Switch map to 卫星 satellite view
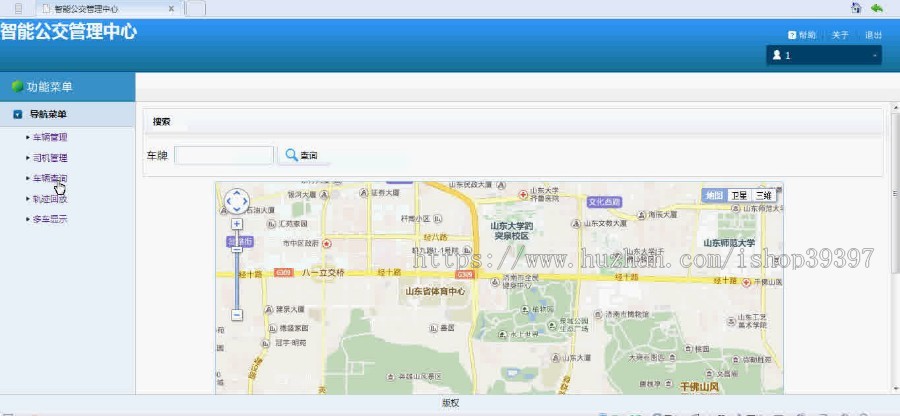 739,196
